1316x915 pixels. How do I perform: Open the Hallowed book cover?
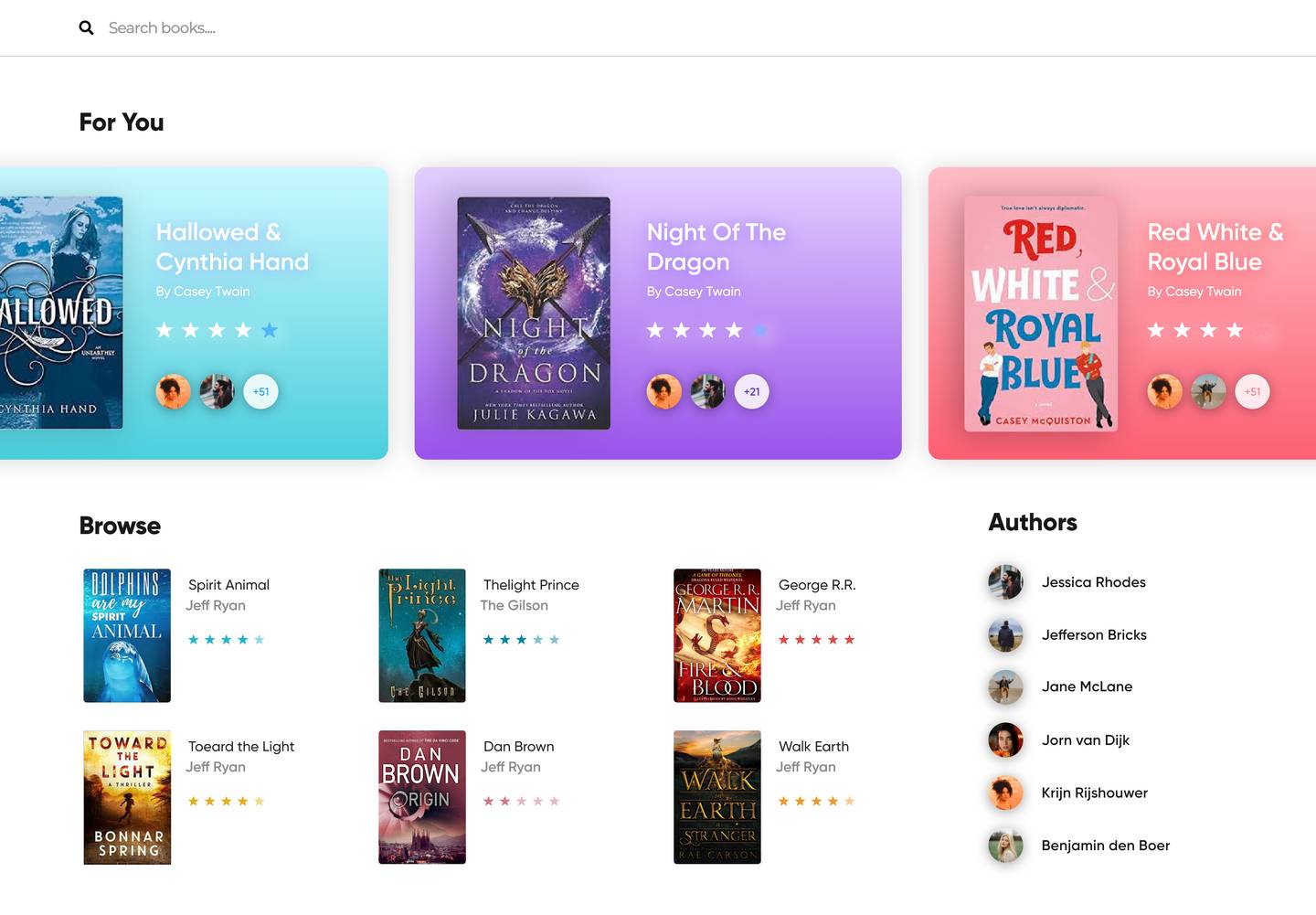(x=61, y=313)
